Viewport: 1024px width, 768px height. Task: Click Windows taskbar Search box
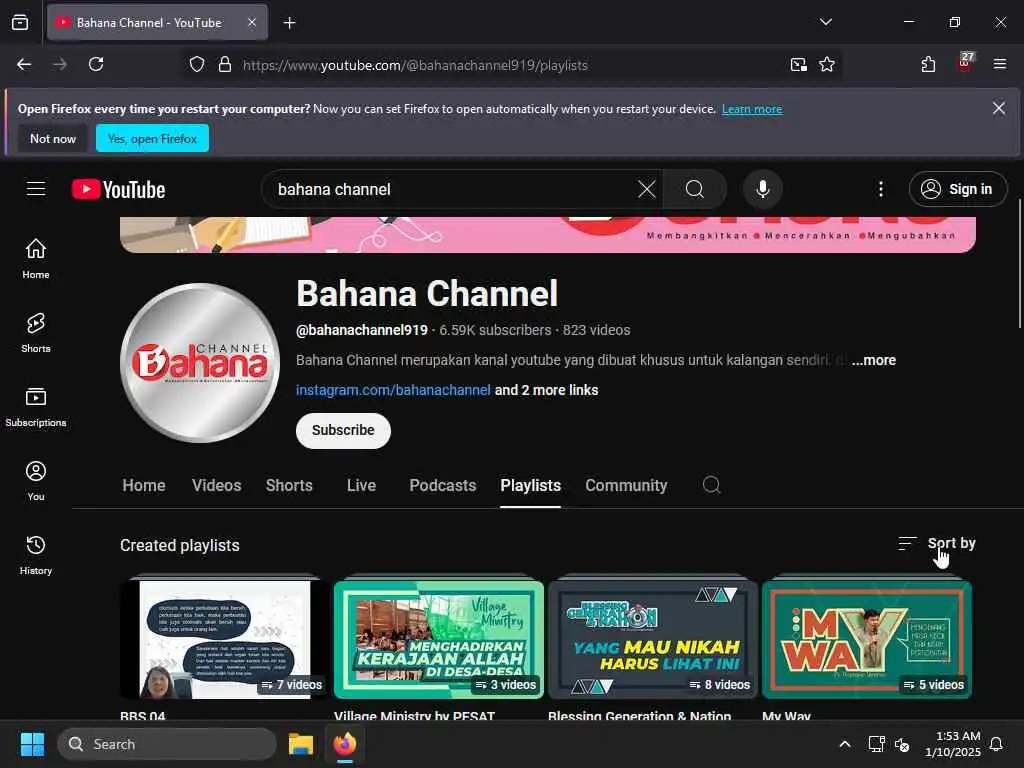point(167,744)
